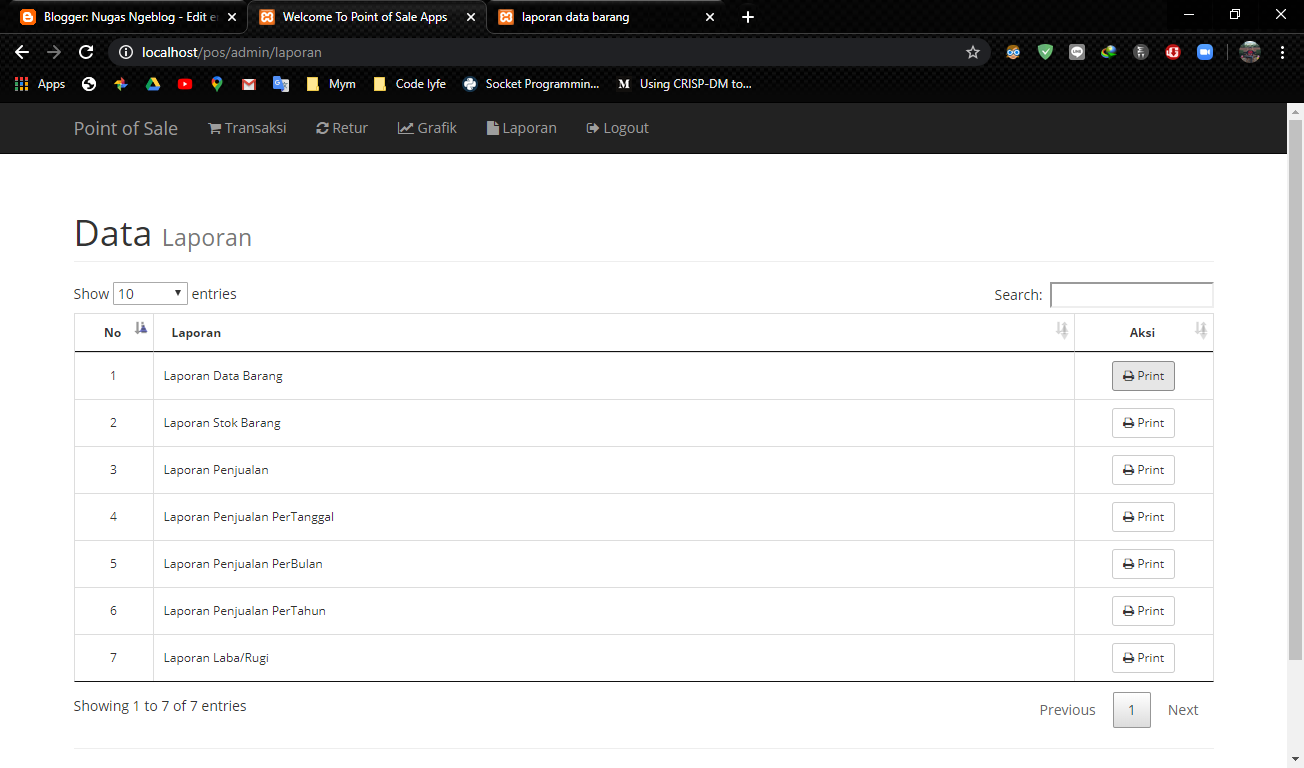This screenshot has width=1304, height=768.
Task: Click the green shield extension icon
Action: tap(1045, 52)
